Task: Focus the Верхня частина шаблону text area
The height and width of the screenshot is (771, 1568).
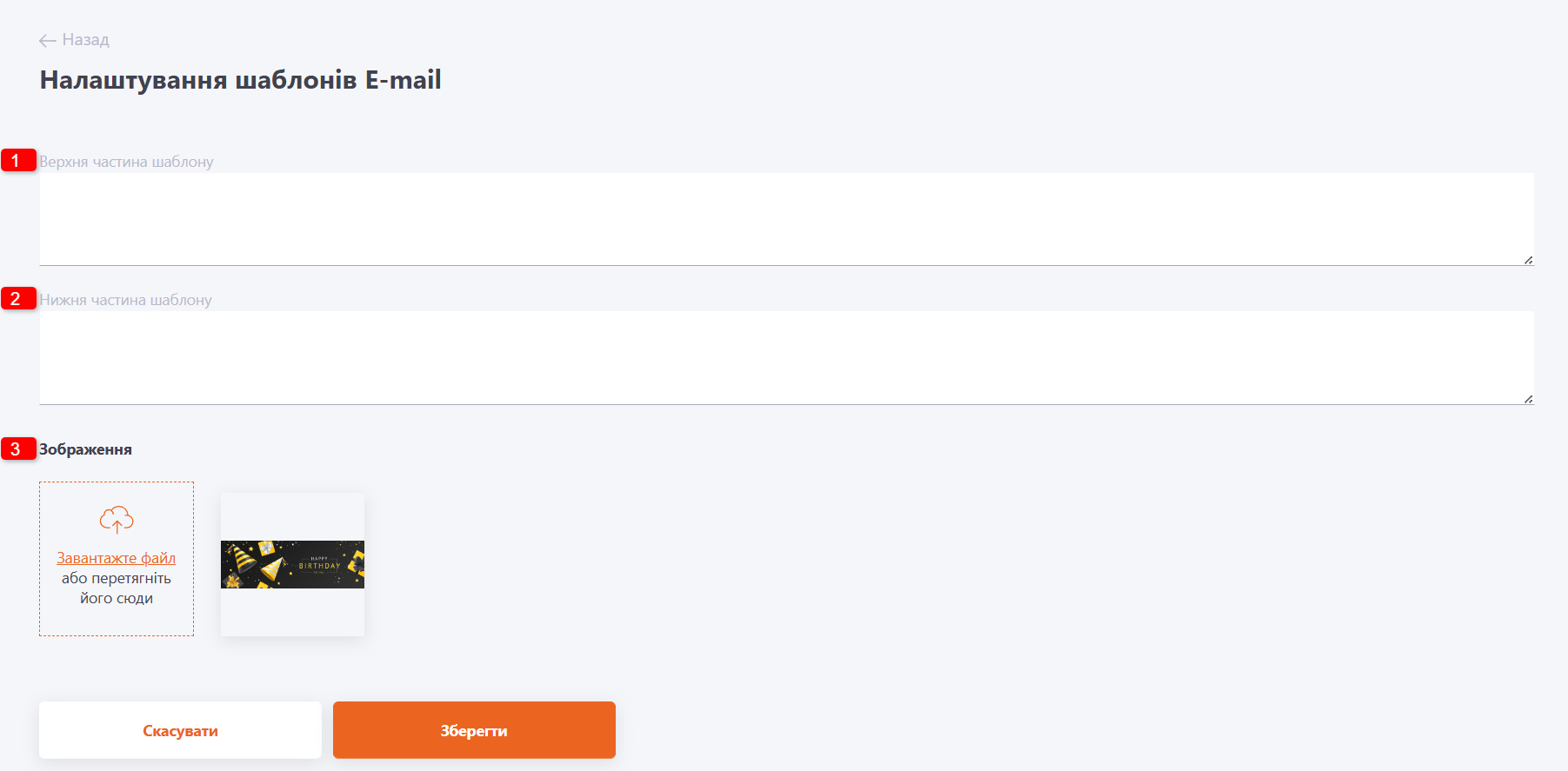Action: [x=786, y=219]
